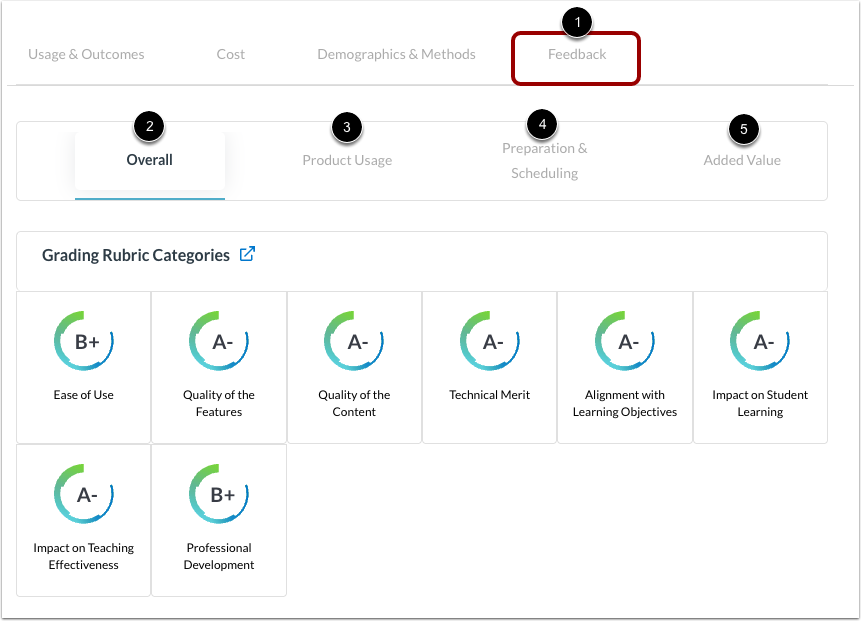
Task: Click the B+ grade circle for Ease of Use
Action: pos(83,340)
